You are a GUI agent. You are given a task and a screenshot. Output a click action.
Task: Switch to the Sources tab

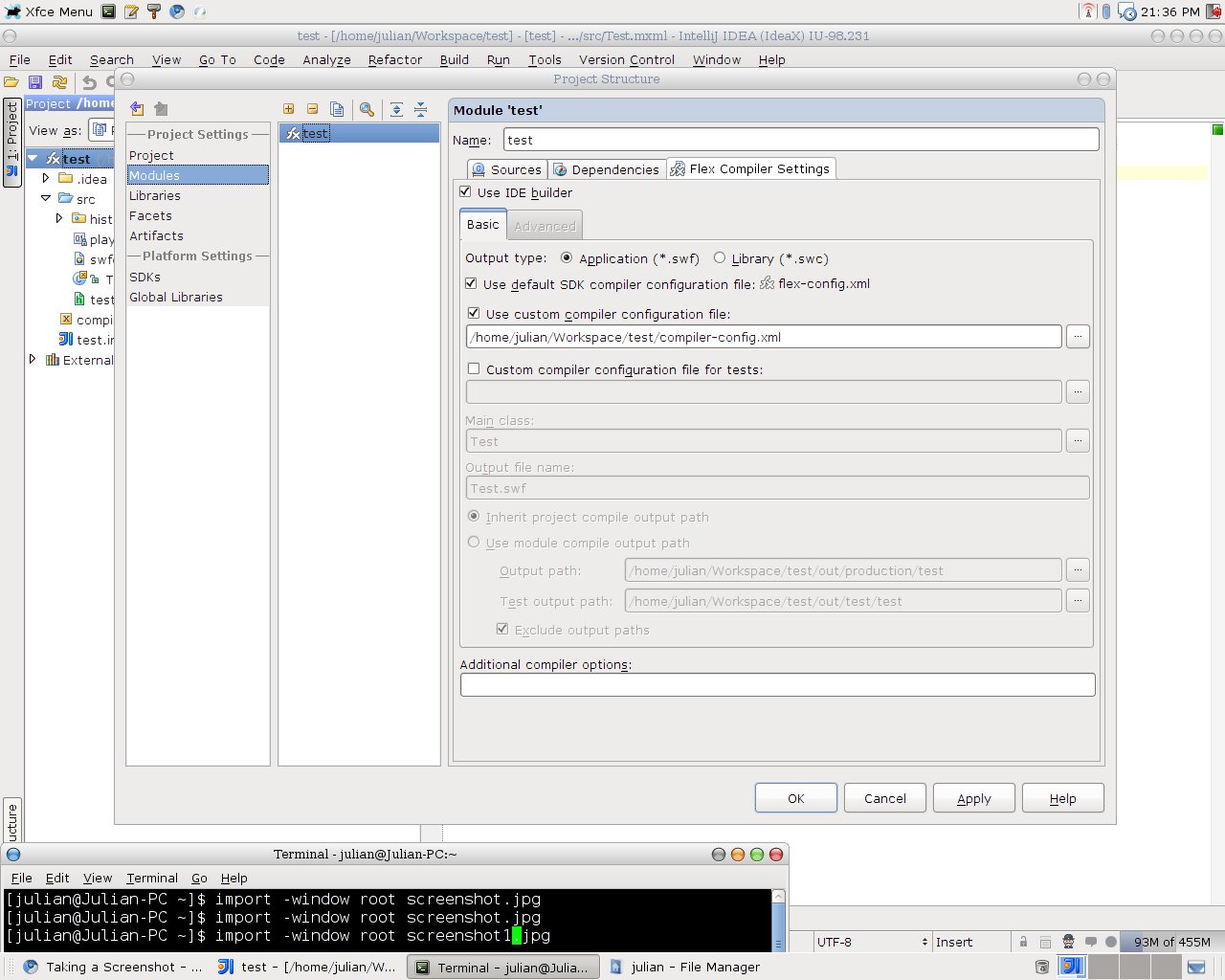507,169
